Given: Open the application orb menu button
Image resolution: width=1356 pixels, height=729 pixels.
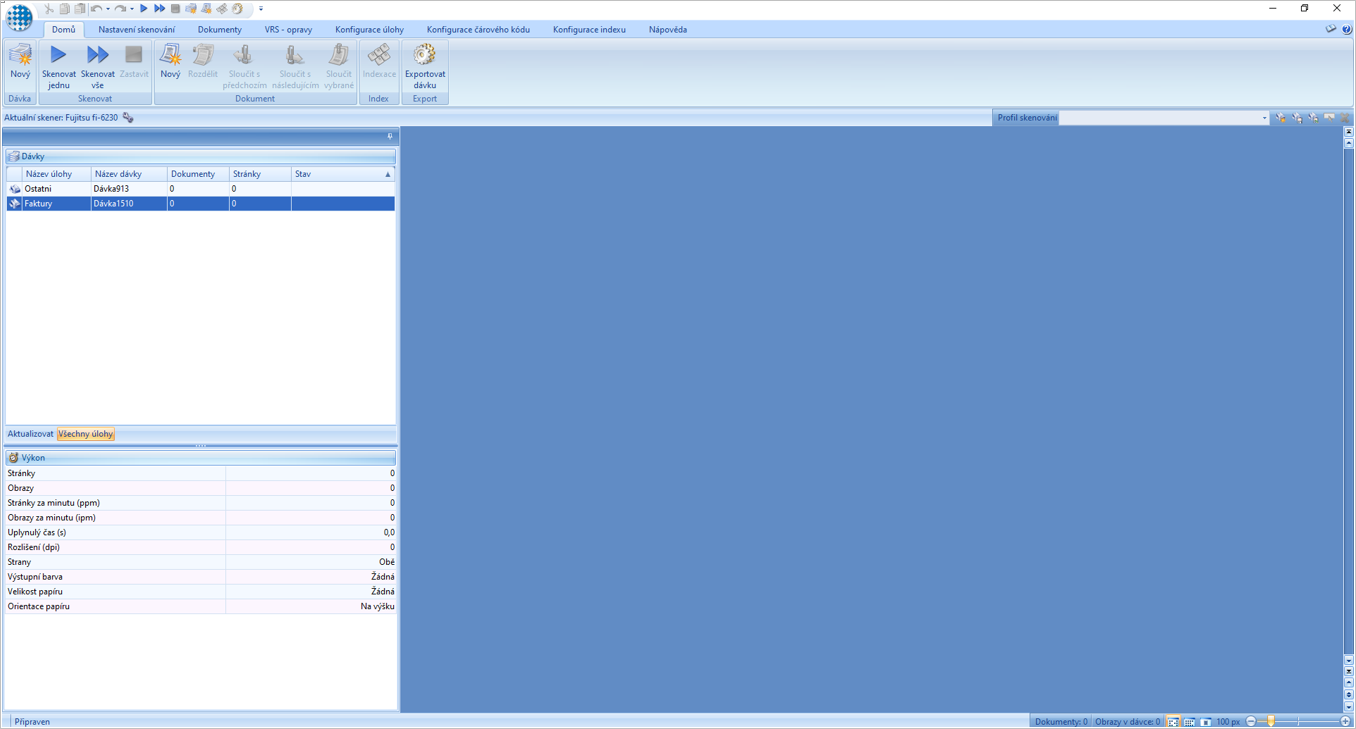Looking at the screenshot, I should point(19,17).
